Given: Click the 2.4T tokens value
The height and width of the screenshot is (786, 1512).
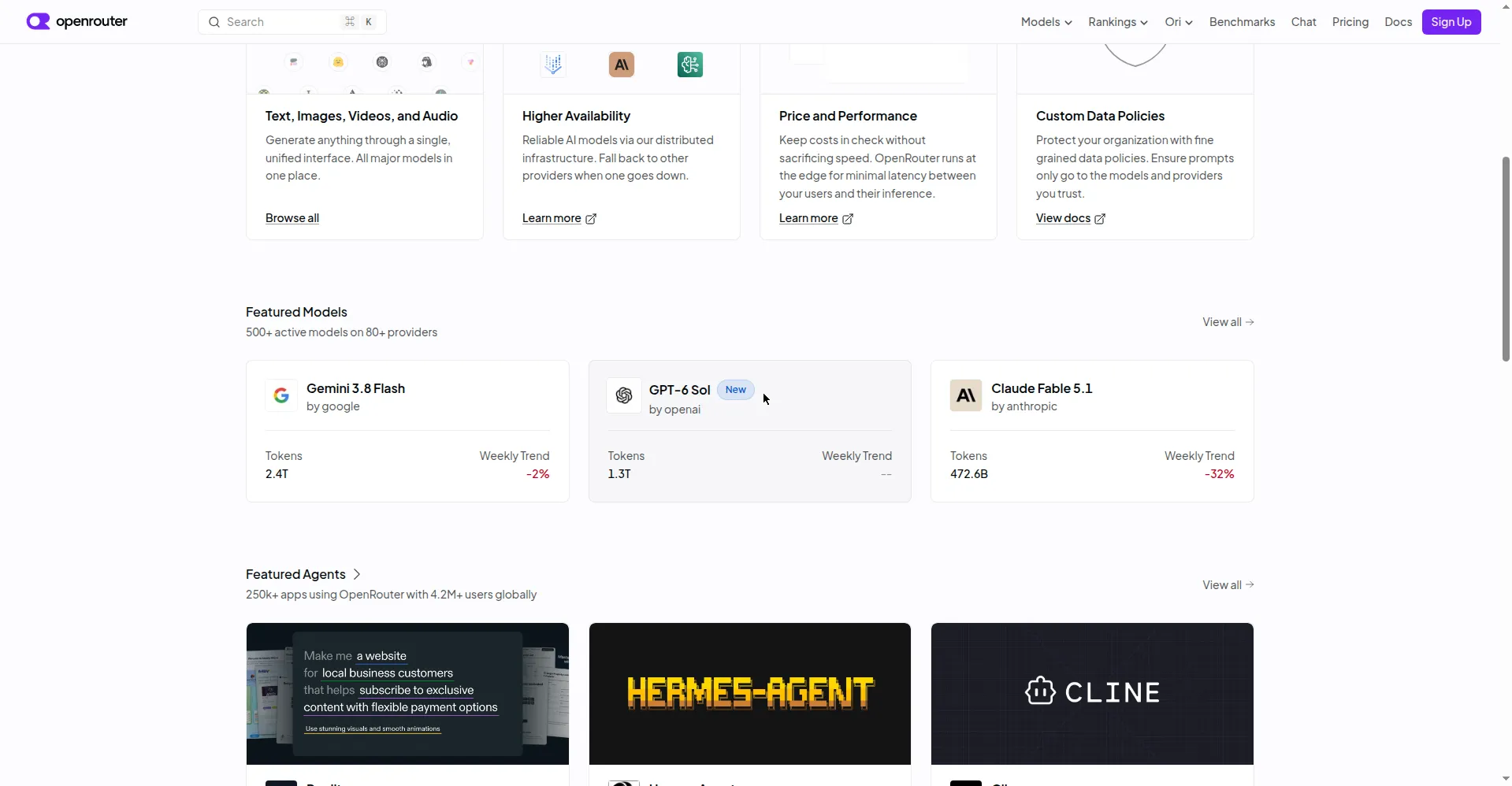Looking at the screenshot, I should coord(277,474).
